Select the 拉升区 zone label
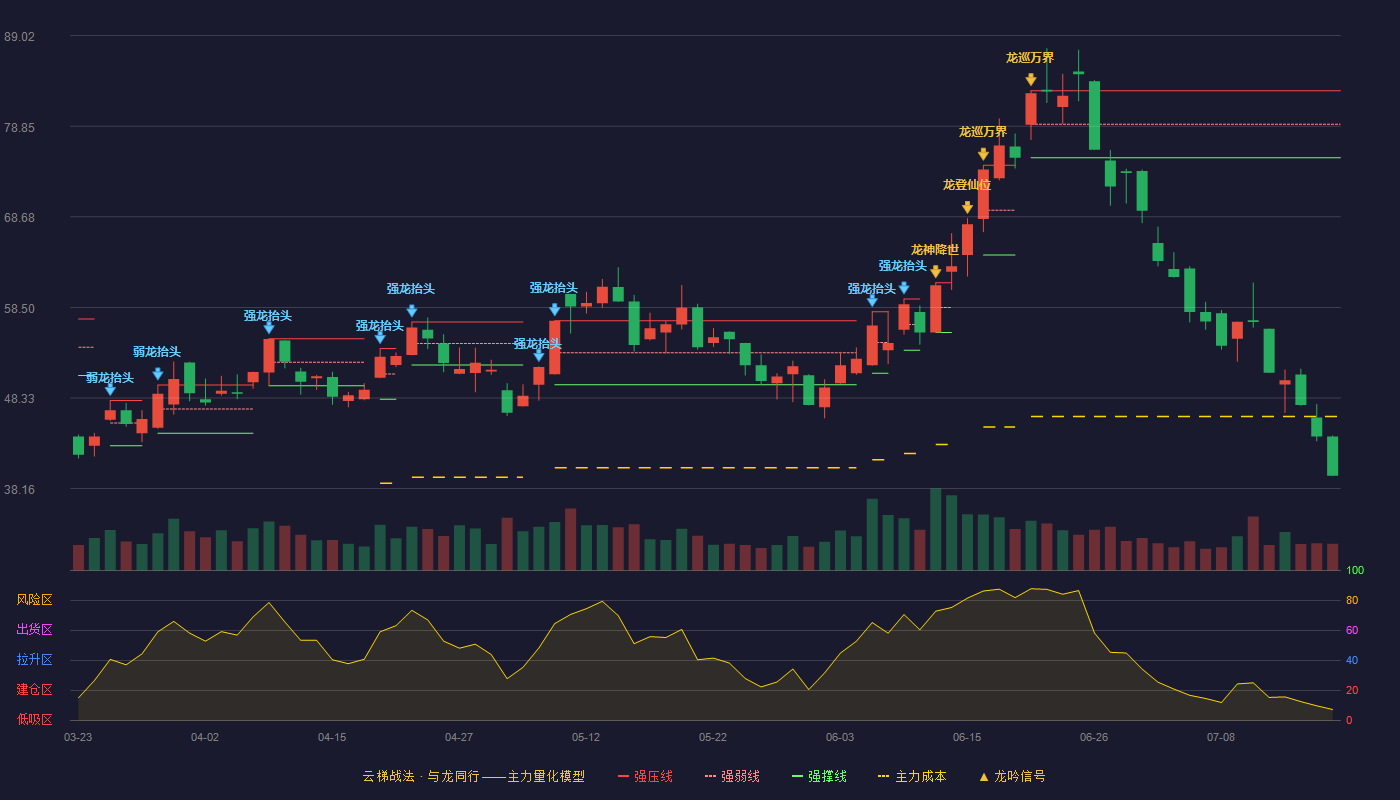This screenshot has width=1400, height=800. [x=34, y=660]
